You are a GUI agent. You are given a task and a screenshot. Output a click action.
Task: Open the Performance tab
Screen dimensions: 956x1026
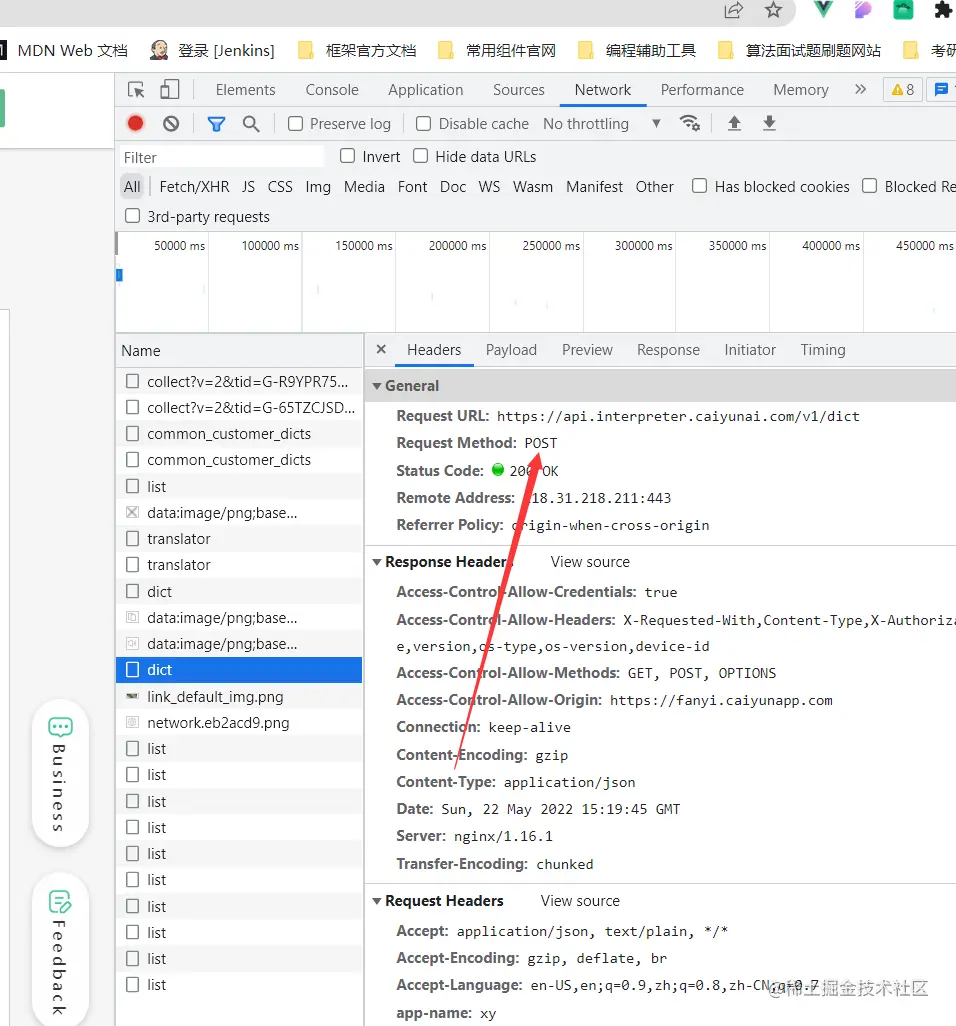coord(702,90)
